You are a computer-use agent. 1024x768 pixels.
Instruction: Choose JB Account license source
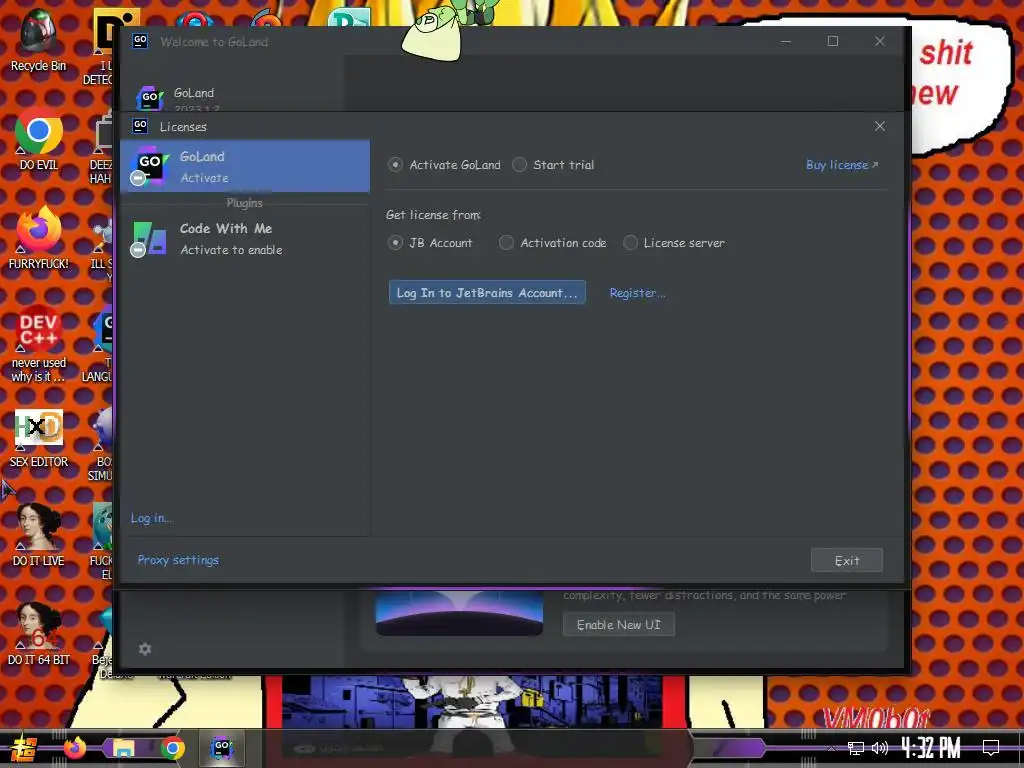[x=395, y=243]
